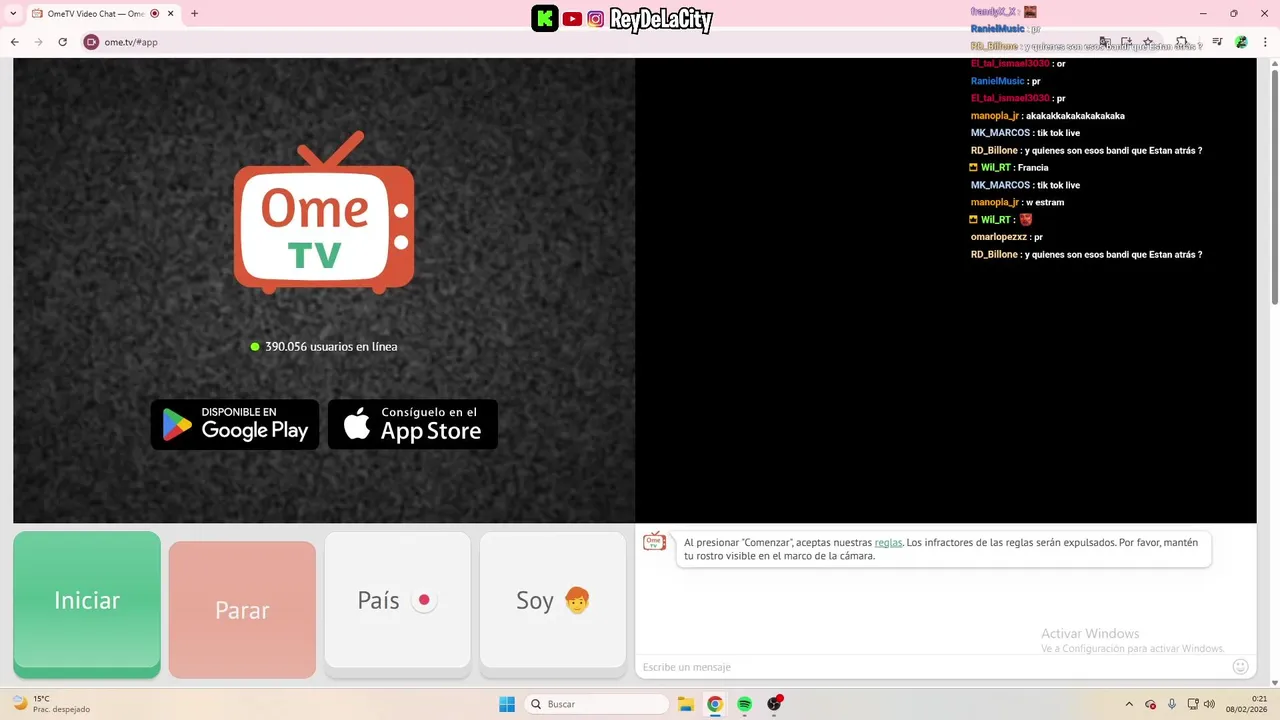The width and height of the screenshot is (1280, 720).
Task: Click the taskbar Buscar search box
Action: pos(597,704)
